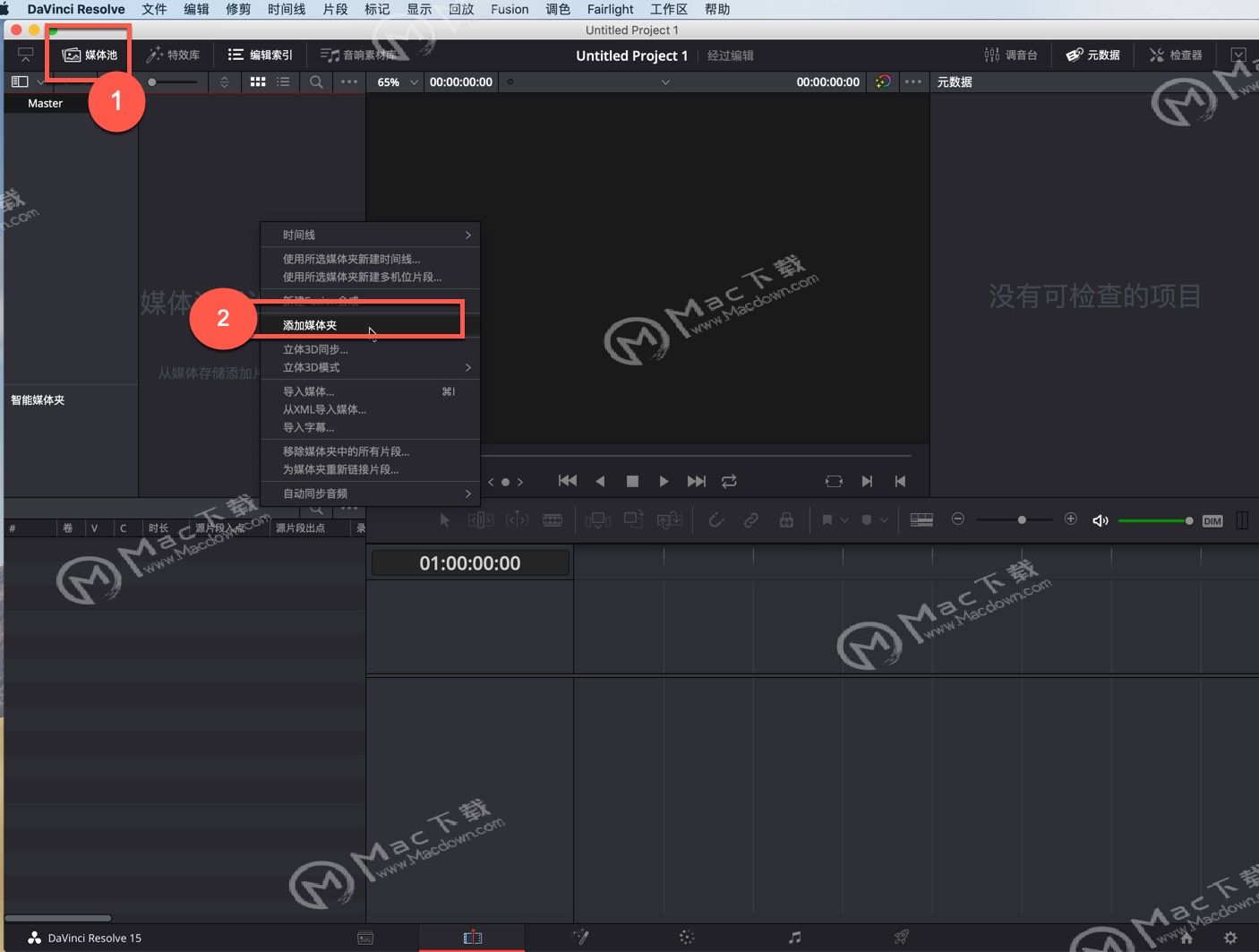Screen dimensions: 1259x952
Task: Click the match frame icon in viewer
Action: (x=834, y=481)
